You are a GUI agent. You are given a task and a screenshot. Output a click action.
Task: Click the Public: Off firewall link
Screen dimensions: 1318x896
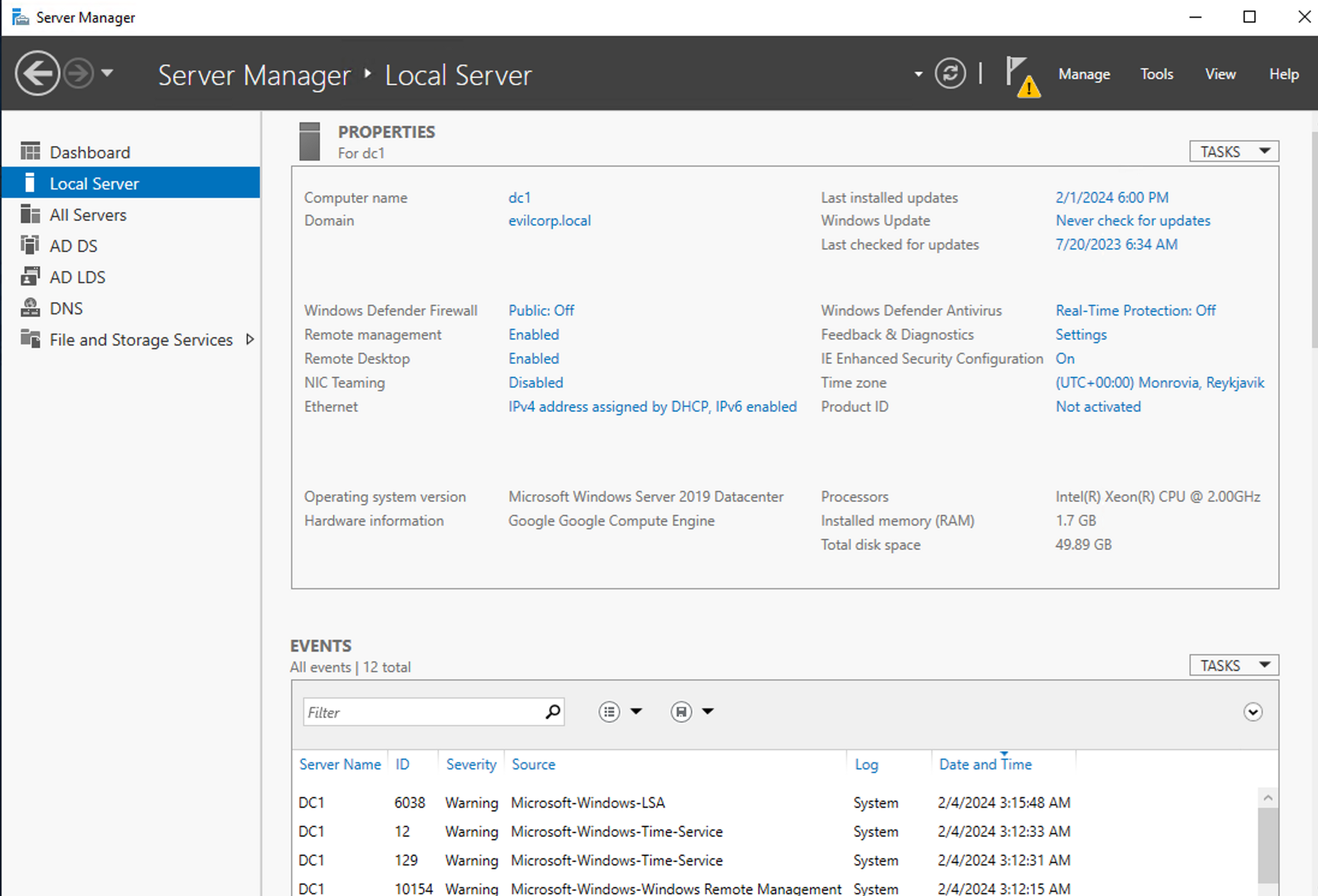(541, 310)
